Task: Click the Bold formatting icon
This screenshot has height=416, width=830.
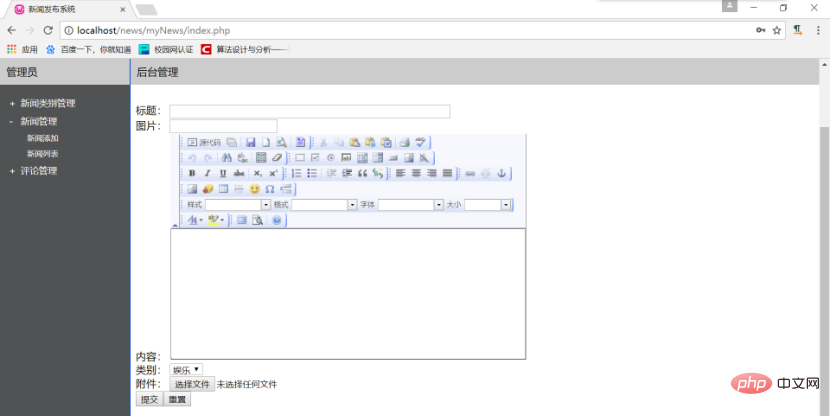Action: pyautogui.click(x=192, y=174)
